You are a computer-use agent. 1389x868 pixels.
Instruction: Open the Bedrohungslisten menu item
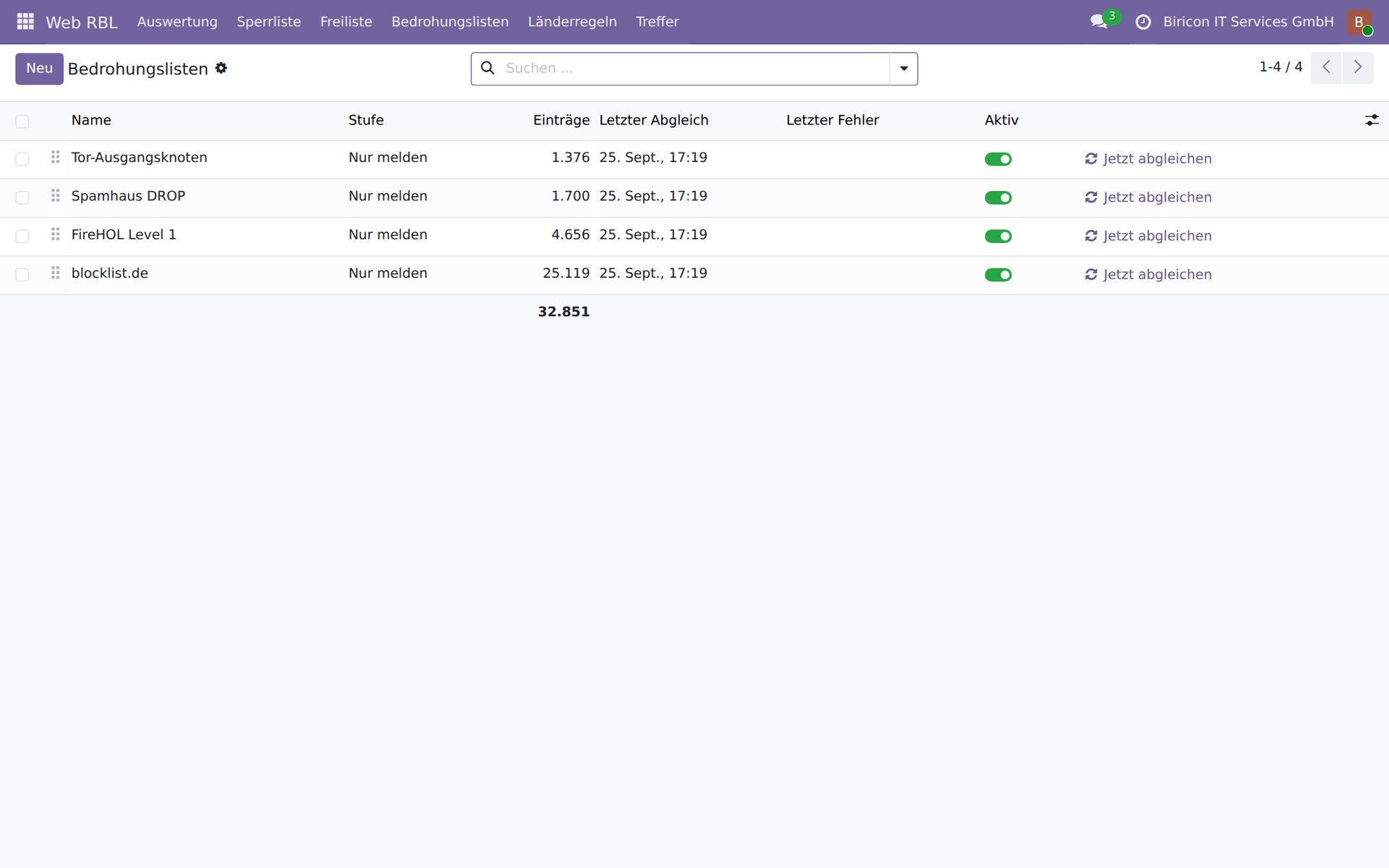point(450,22)
